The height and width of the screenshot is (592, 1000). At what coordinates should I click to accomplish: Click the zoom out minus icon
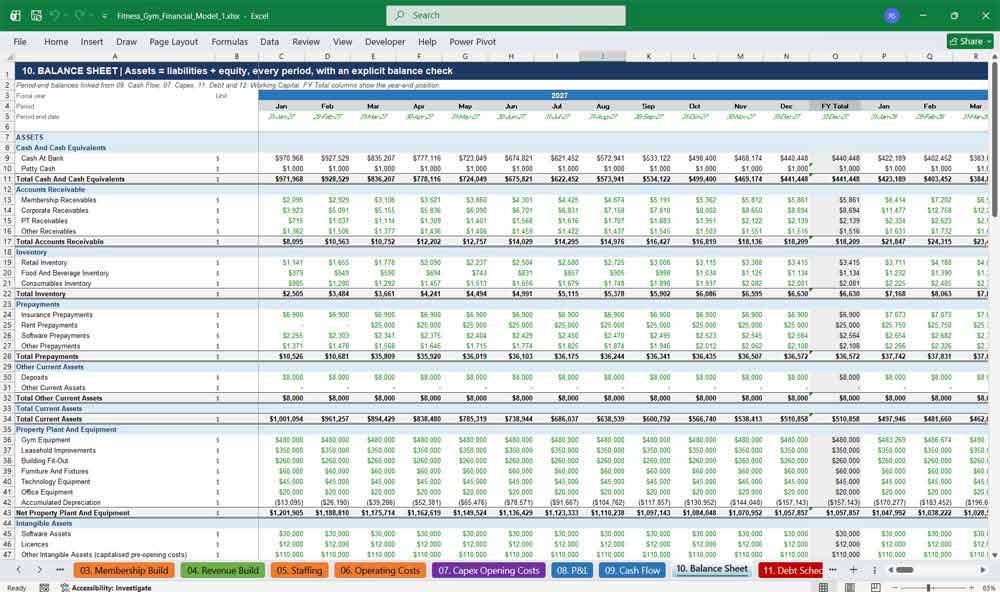(895, 587)
